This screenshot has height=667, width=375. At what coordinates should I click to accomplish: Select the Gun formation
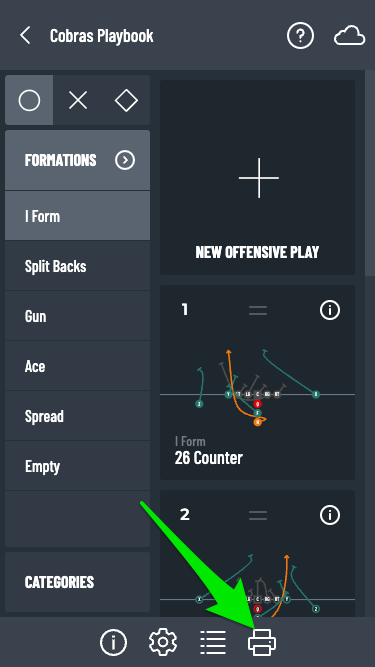77,316
